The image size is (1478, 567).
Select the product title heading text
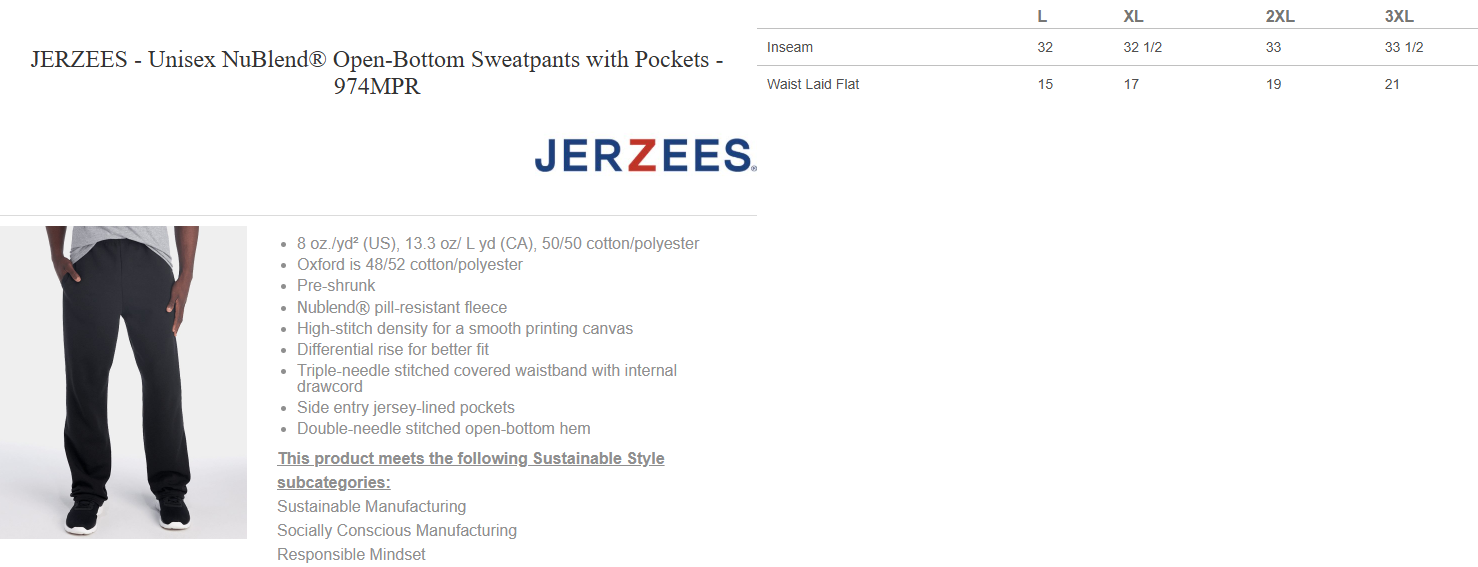pyautogui.click(x=377, y=73)
